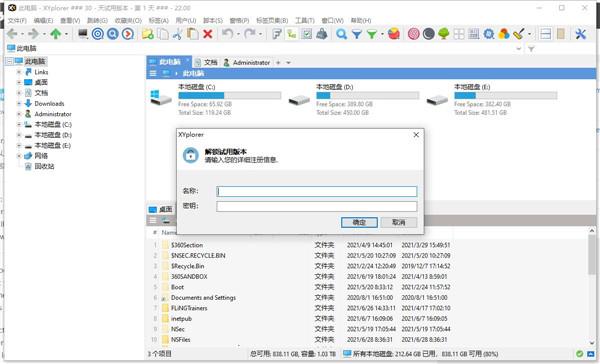The image size is (600, 364).
Task: Open the brush icon dropdown arrow
Action: click(530, 34)
